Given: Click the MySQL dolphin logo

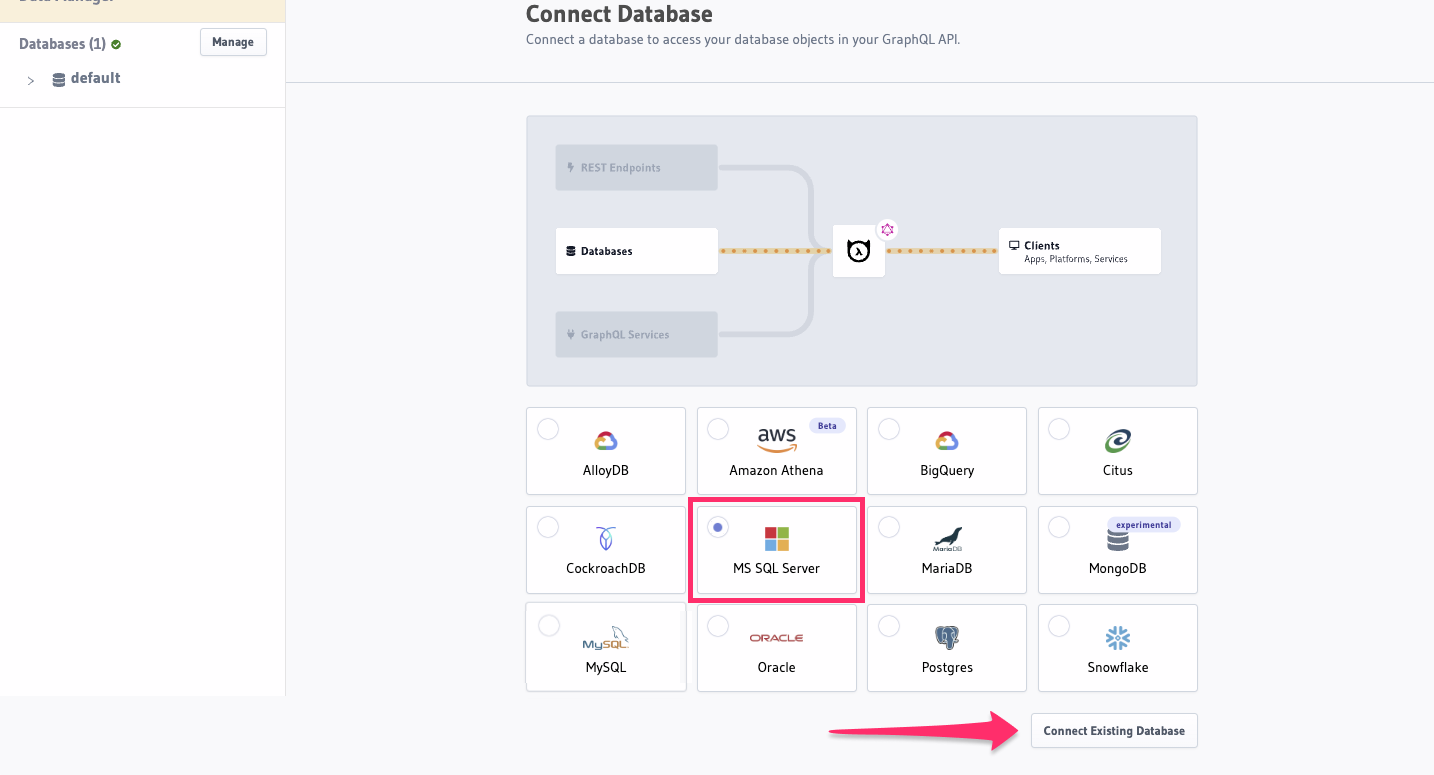Looking at the screenshot, I should [x=606, y=638].
